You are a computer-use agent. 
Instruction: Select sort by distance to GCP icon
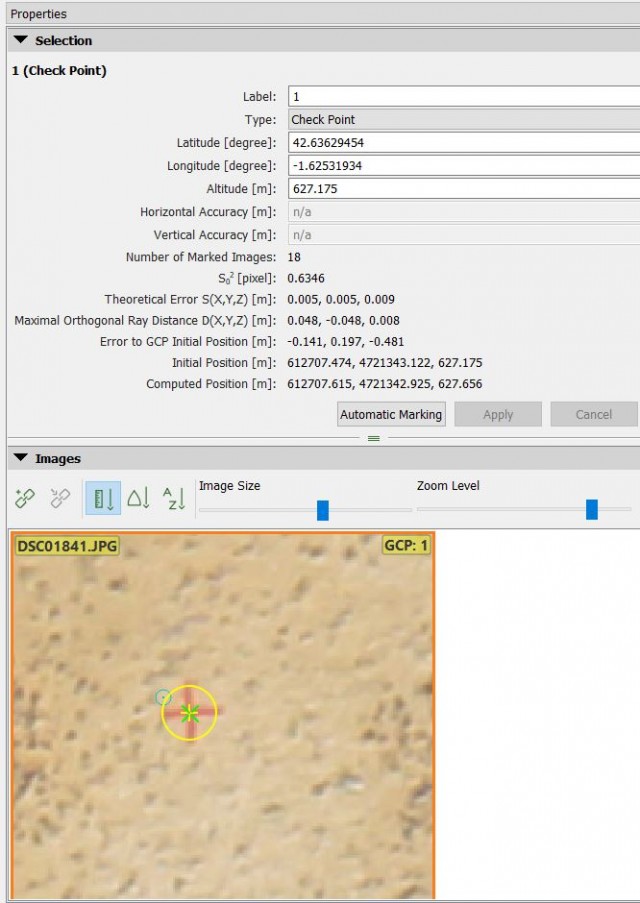point(103,498)
